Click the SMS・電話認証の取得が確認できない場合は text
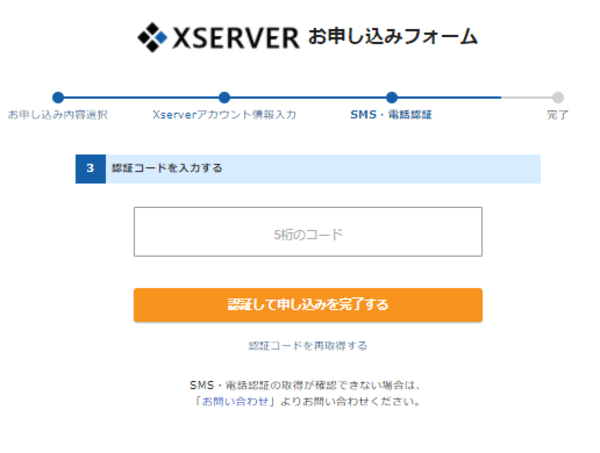Screen dimensions: 600x453 (305, 385)
